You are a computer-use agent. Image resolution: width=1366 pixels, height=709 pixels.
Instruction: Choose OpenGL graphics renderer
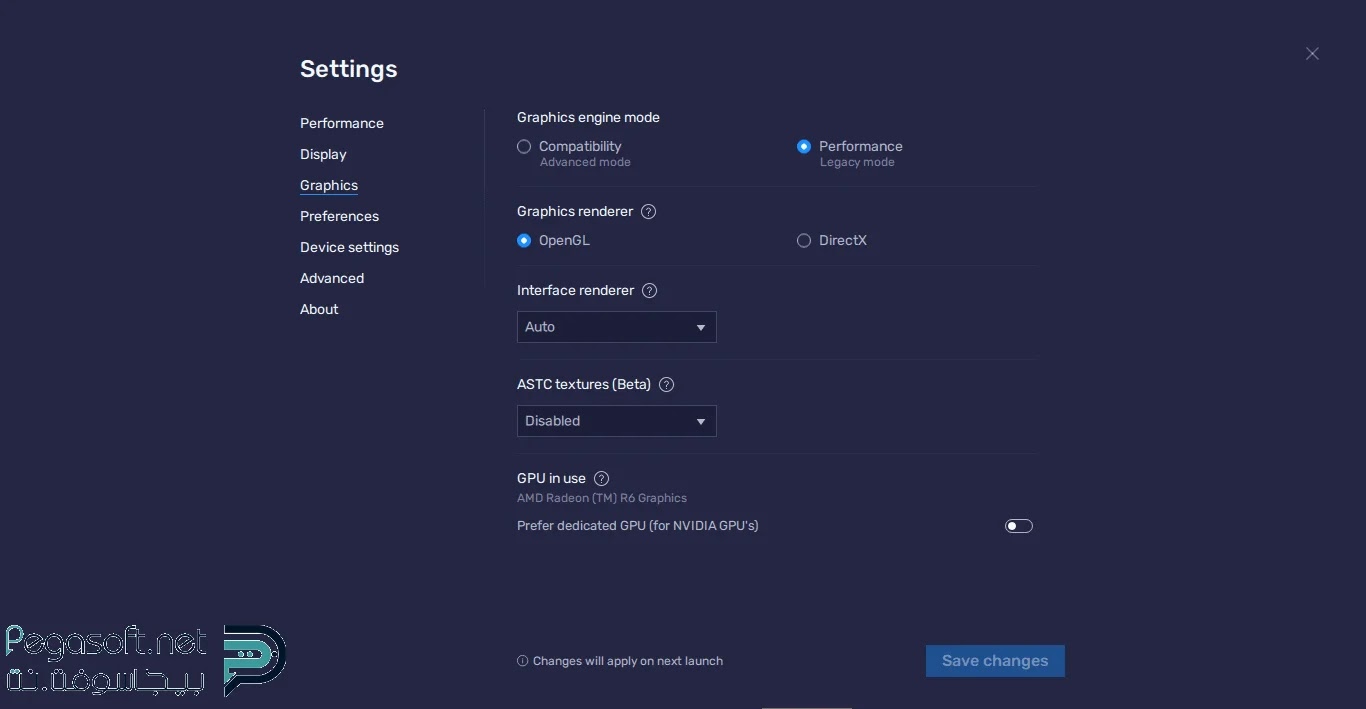click(x=524, y=241)
